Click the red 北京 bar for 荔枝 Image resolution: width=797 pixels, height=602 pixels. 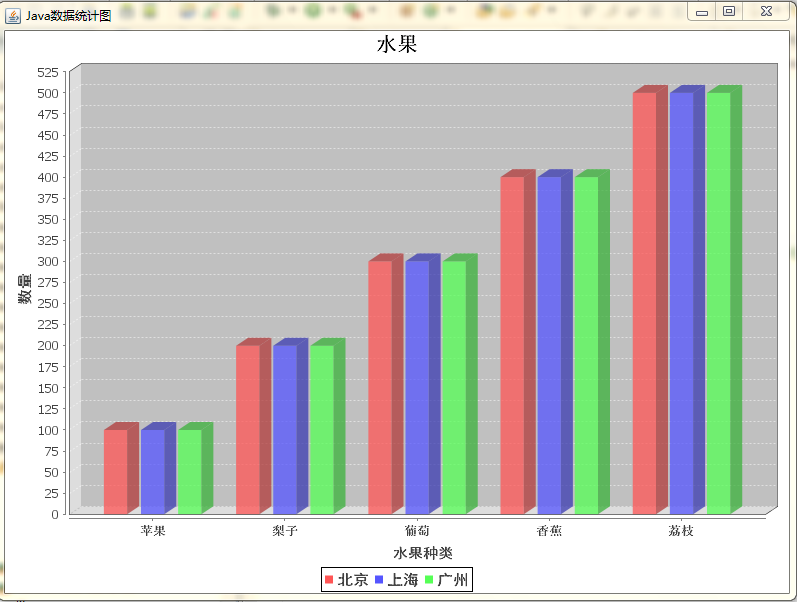(645, 303)
